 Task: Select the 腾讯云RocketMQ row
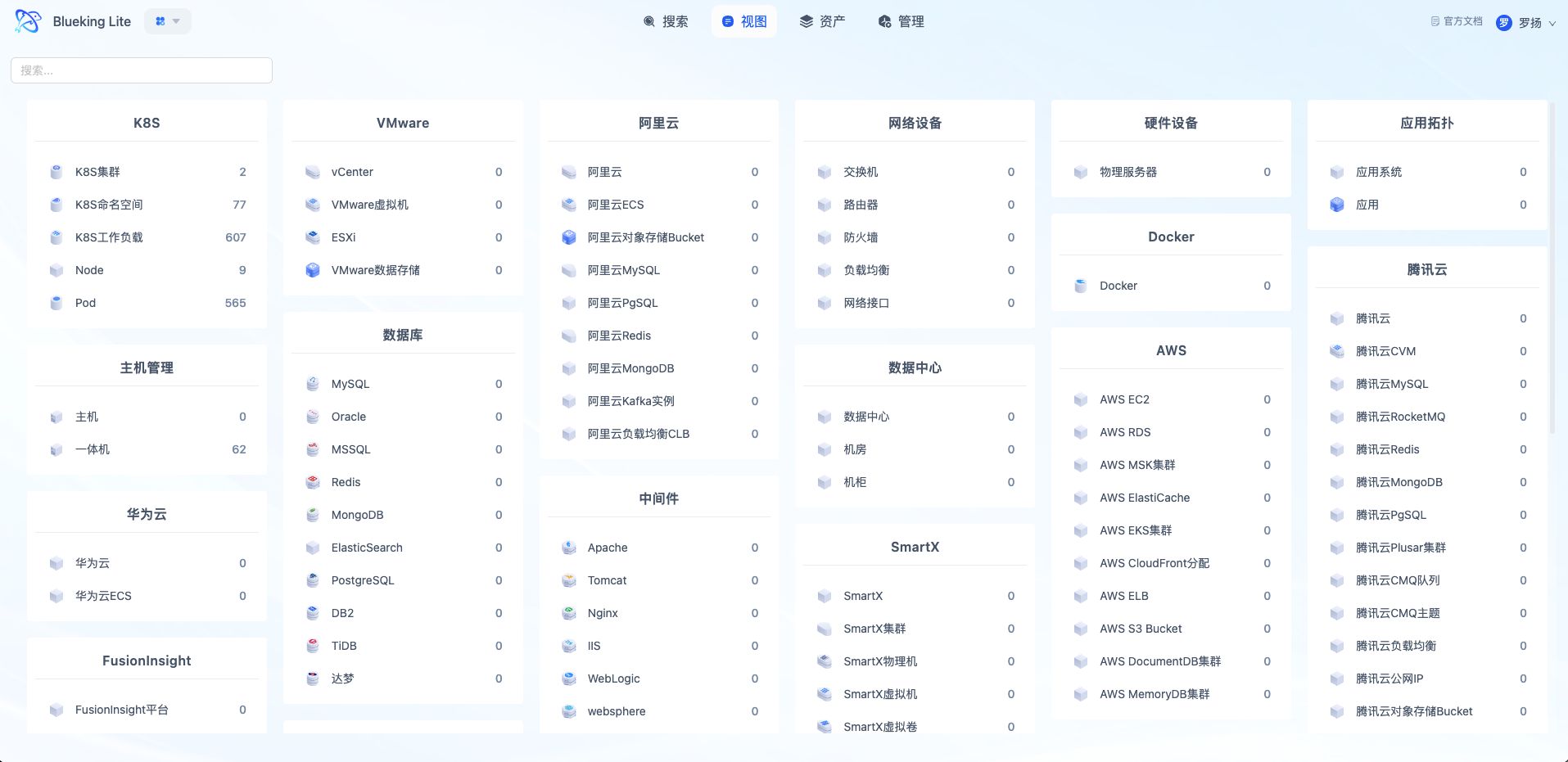pos(1428,417)
